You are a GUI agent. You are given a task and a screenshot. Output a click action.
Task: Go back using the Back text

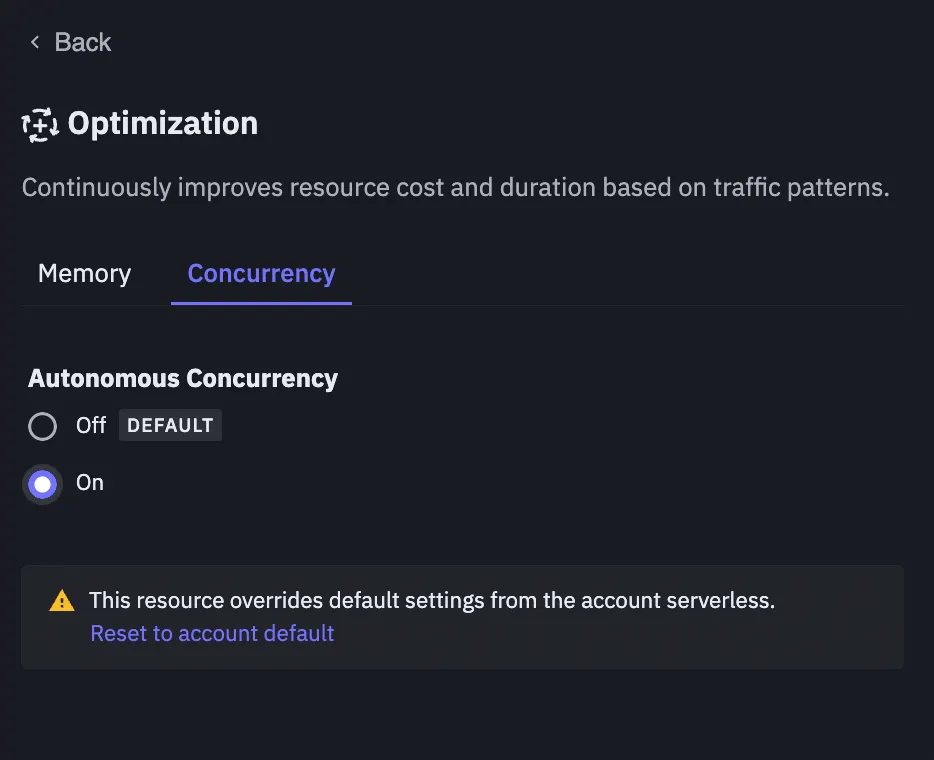(x=83, y=42)
